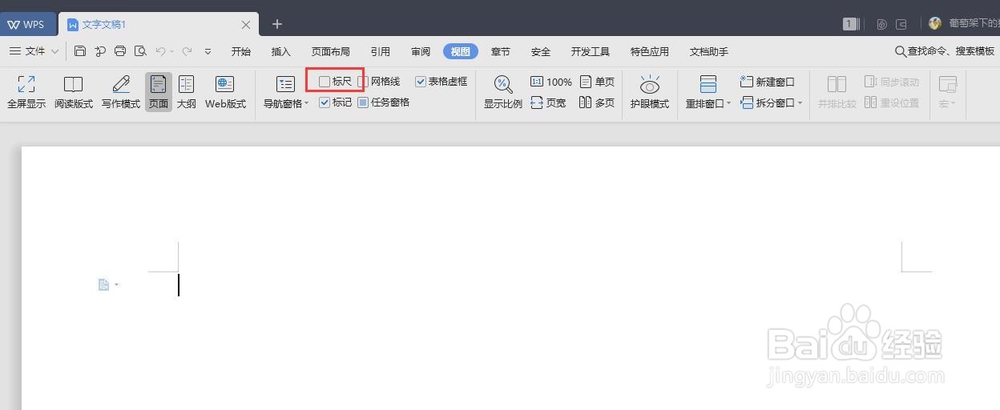This screenshot has width=1000, height=410.
Task: Uncheck the 标记 marks checkbox
Action: coord(325,102)
